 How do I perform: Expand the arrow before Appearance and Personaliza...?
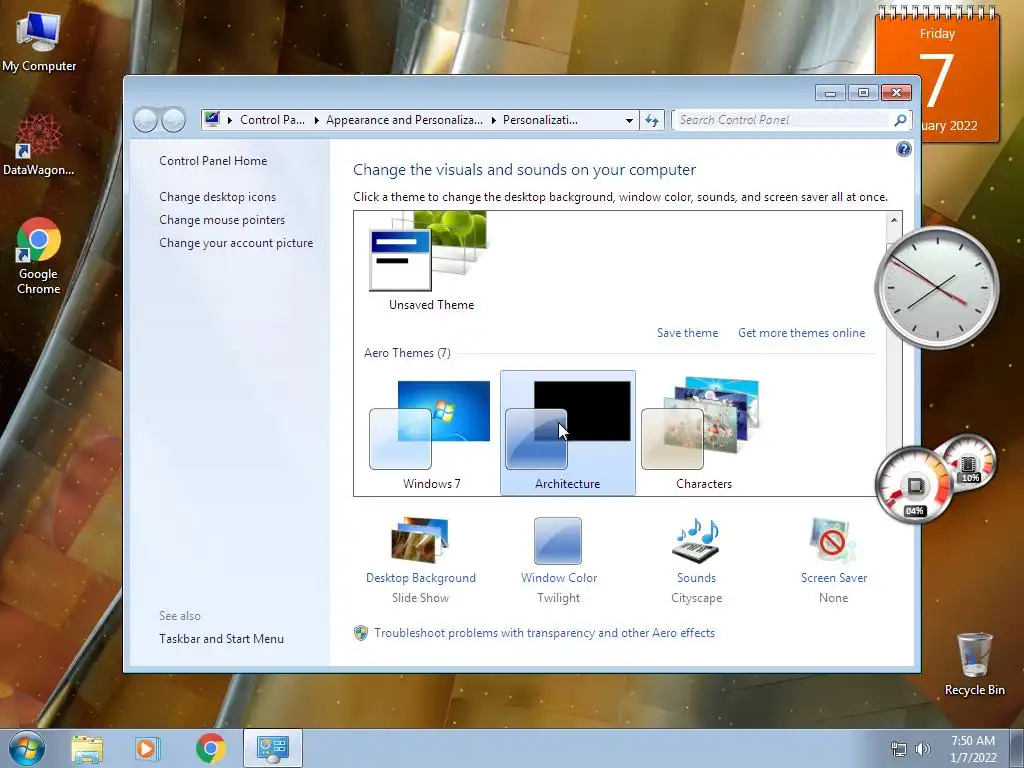[x=316, y=120]
